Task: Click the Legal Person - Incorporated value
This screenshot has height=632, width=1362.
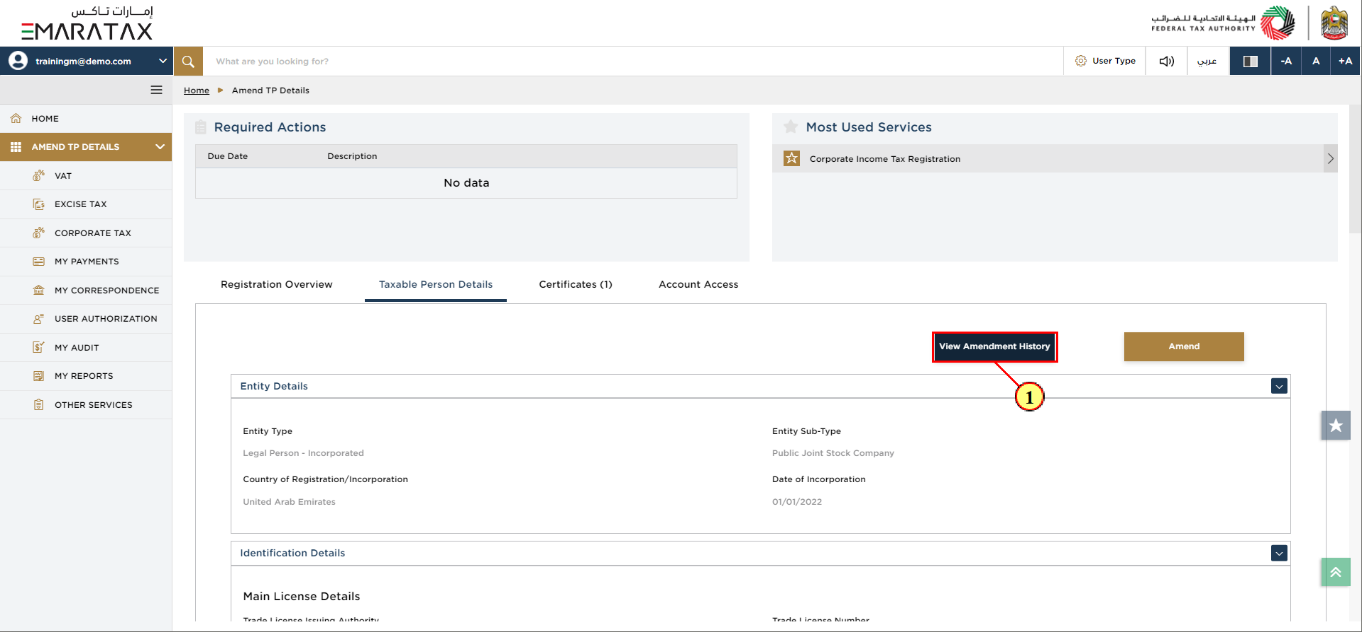Action: [303, 453]
